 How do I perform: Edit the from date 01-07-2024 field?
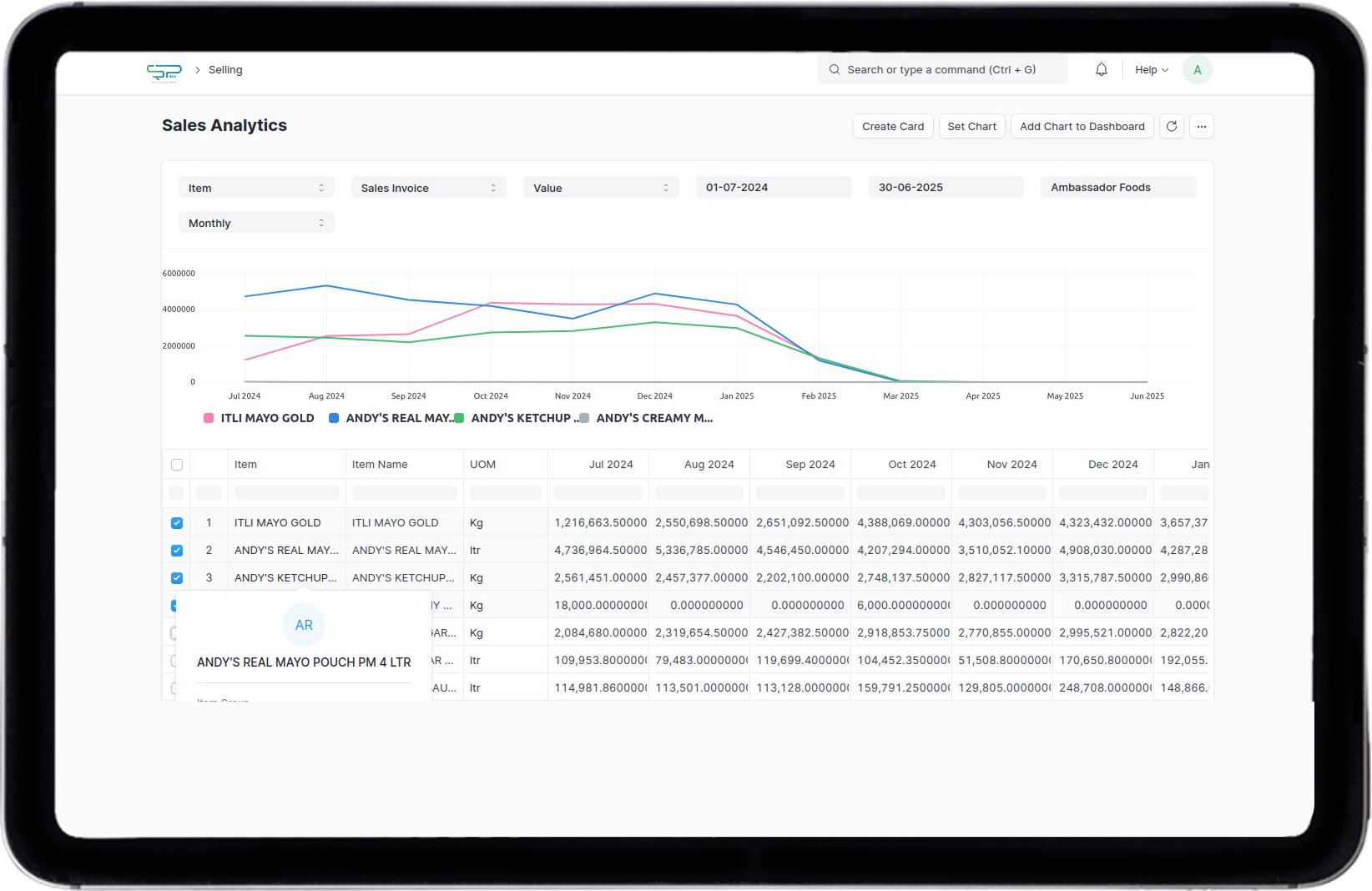tap(774, 188)
